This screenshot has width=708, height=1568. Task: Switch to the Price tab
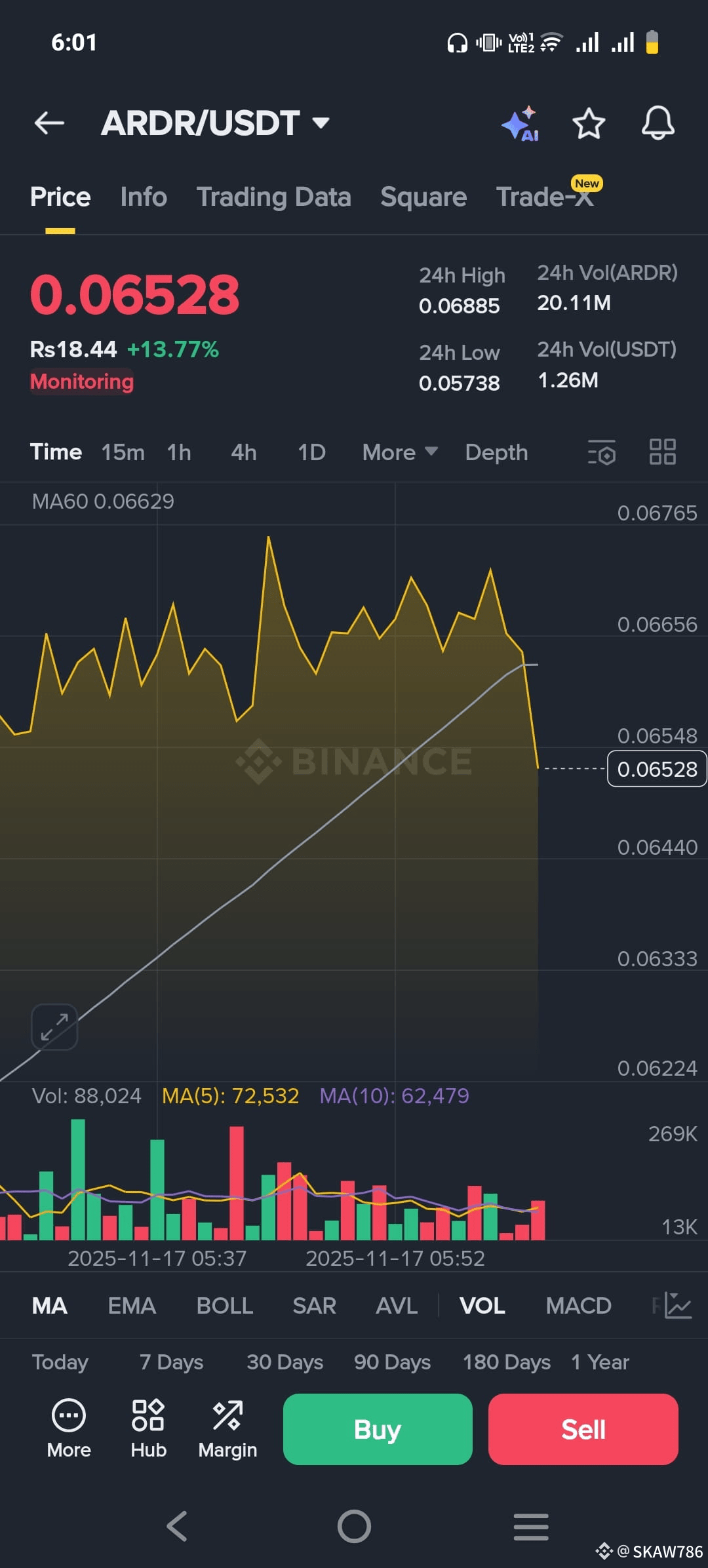tap(60, 197)
